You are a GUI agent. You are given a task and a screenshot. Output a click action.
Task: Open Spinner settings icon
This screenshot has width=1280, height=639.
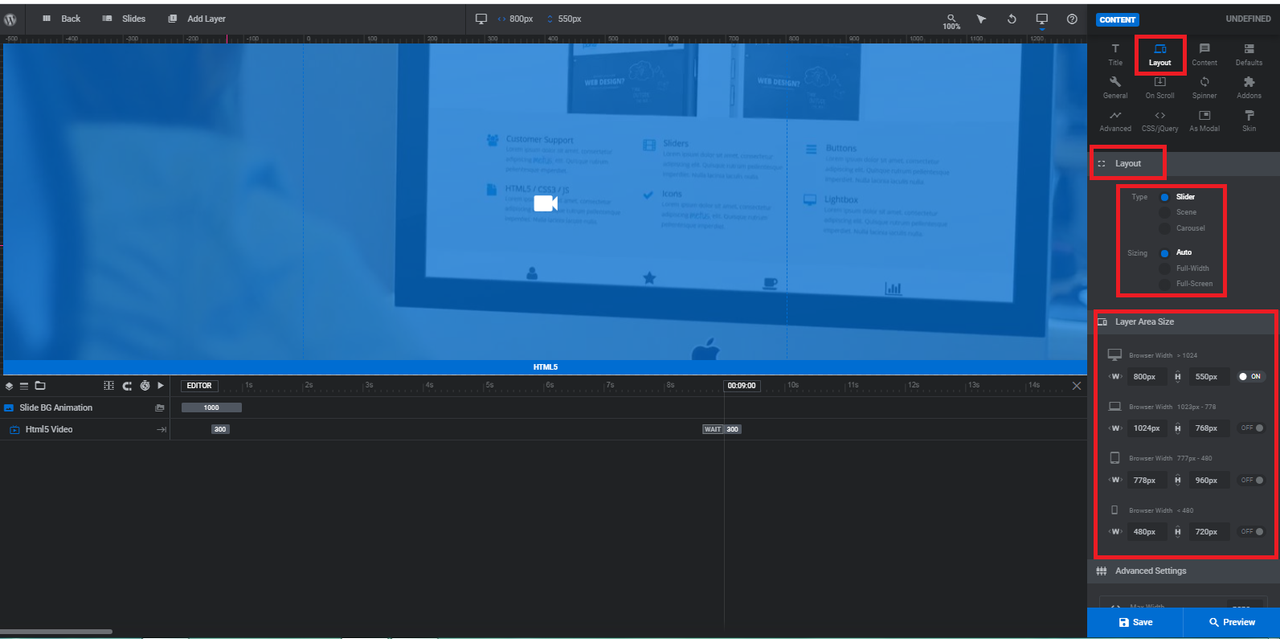pos(1204,87)
